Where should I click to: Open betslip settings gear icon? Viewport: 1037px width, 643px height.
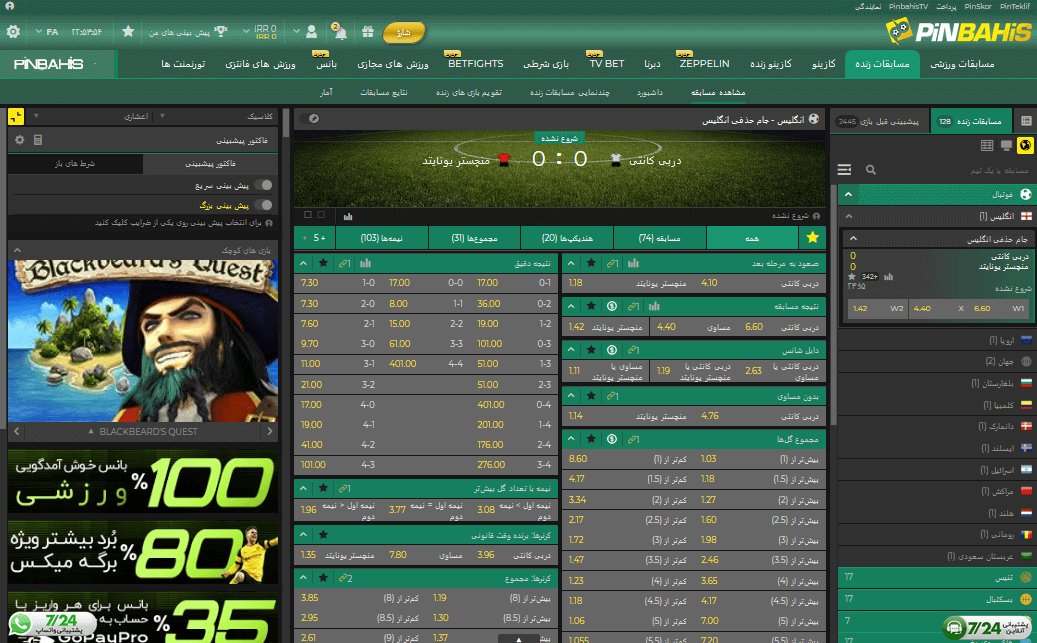pyautogui.click(x=19, y=140)
